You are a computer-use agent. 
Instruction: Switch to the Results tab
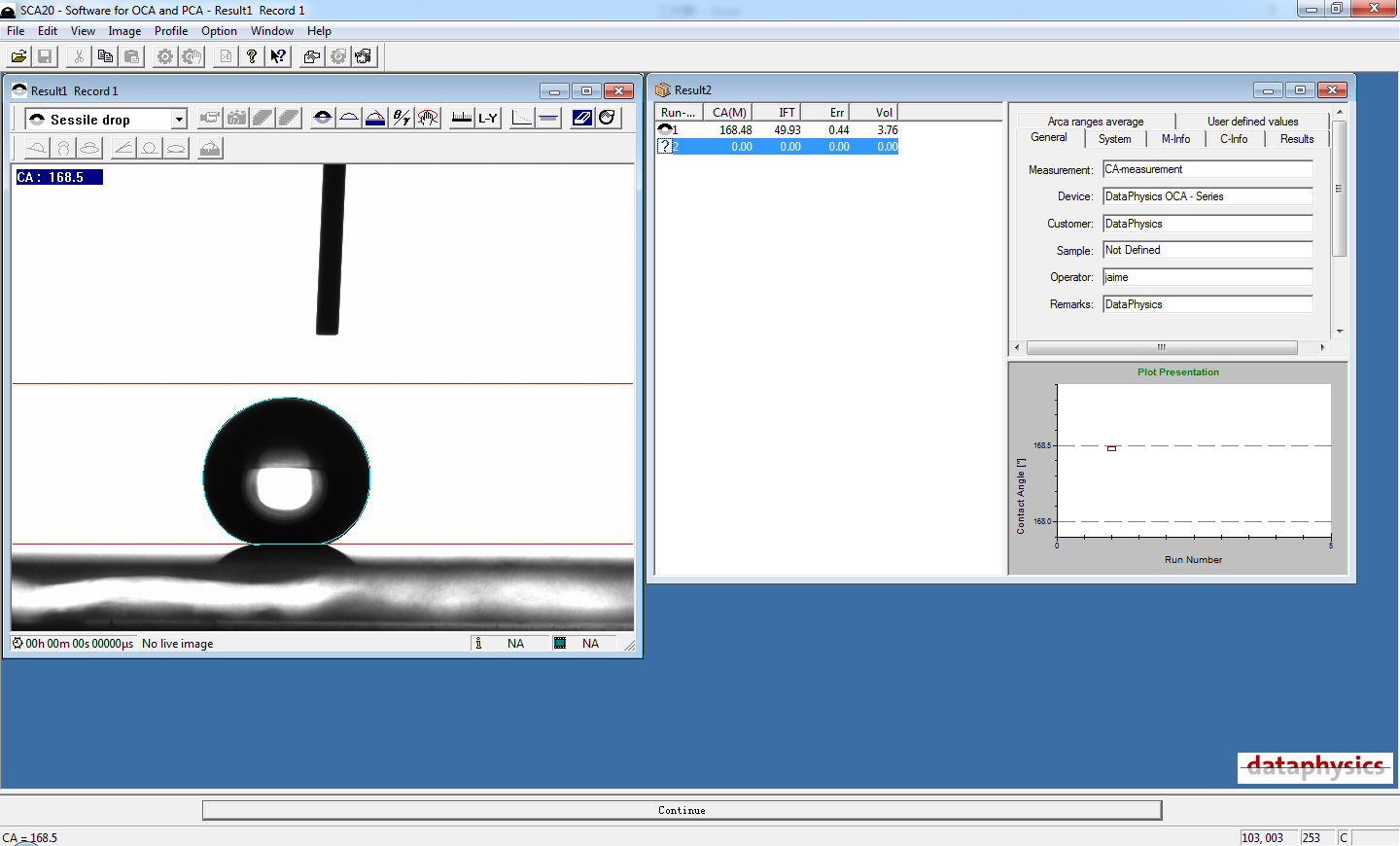point(1296,138)
